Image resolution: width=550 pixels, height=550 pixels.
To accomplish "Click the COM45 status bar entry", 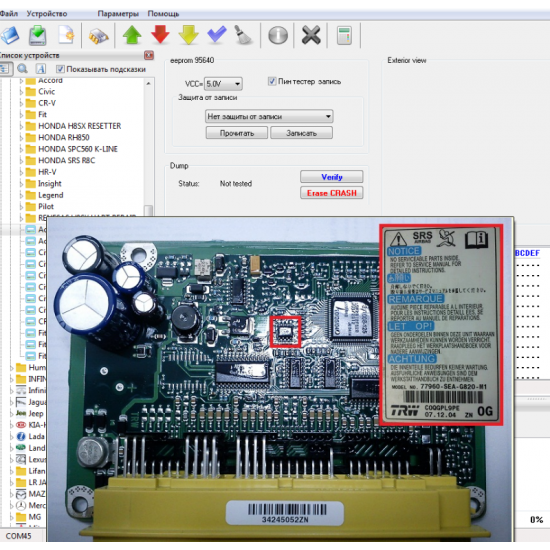I will coord(18,536).
